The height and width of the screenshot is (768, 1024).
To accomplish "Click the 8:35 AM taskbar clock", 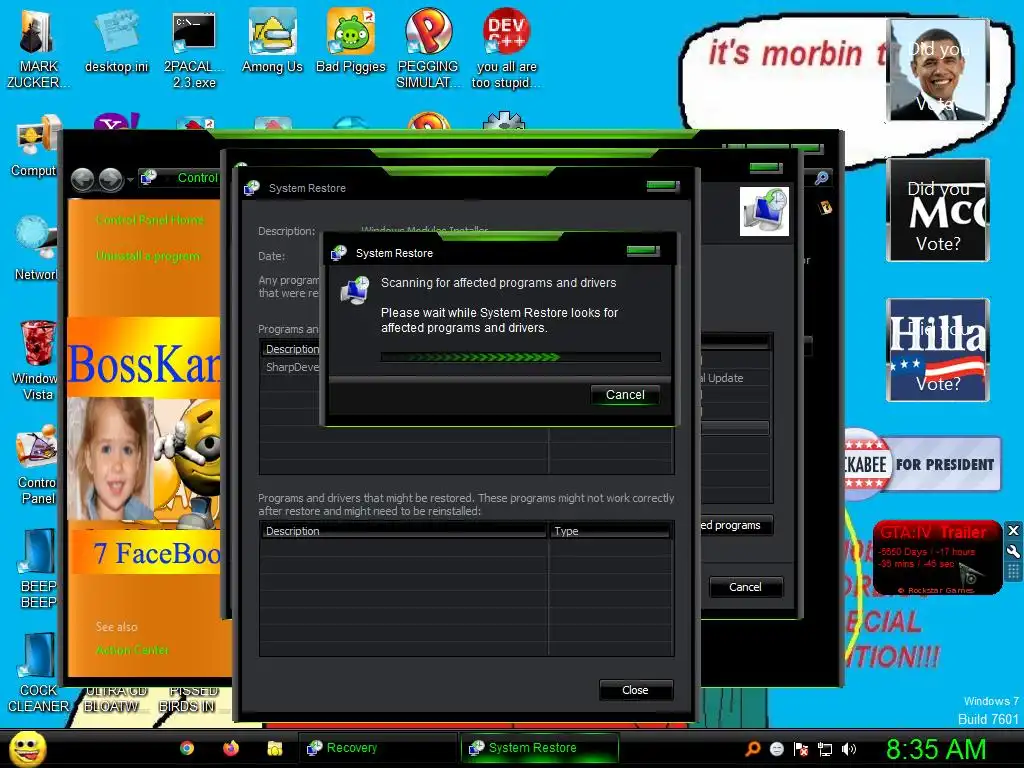I will pyautogui.click(x=936, y=749).
